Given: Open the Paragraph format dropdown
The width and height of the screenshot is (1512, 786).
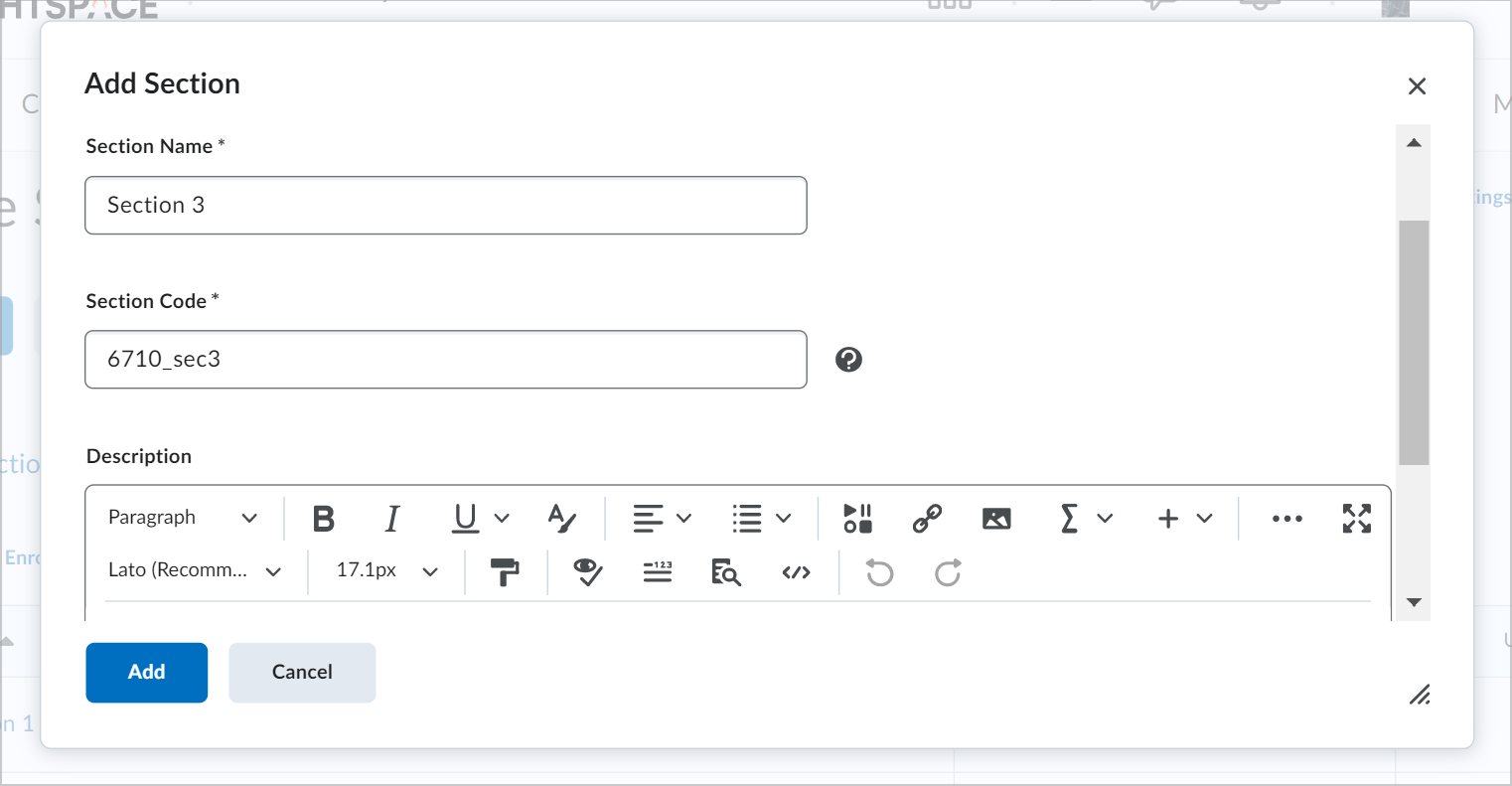Looking at the screenshot, I should (x=184, y=518).
